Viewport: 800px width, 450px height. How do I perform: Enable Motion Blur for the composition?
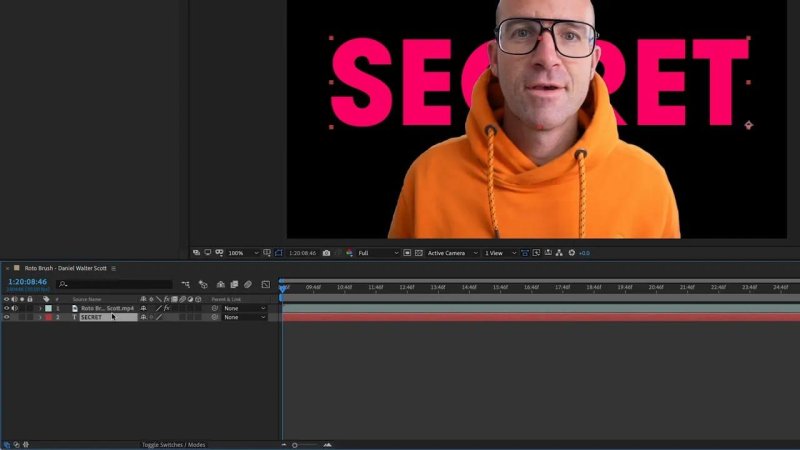point(248,284)
